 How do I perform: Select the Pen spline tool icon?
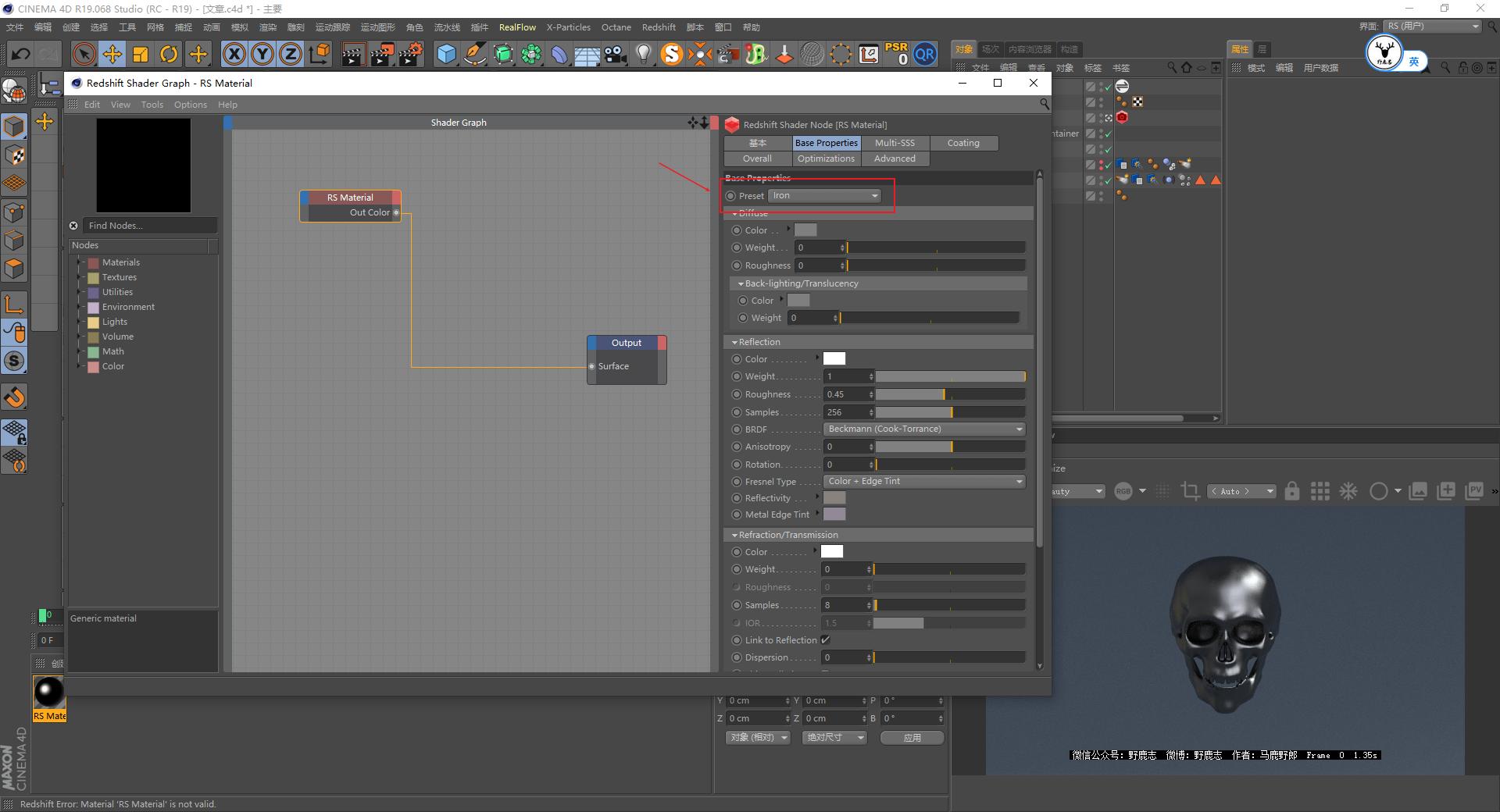pos(474,55)
